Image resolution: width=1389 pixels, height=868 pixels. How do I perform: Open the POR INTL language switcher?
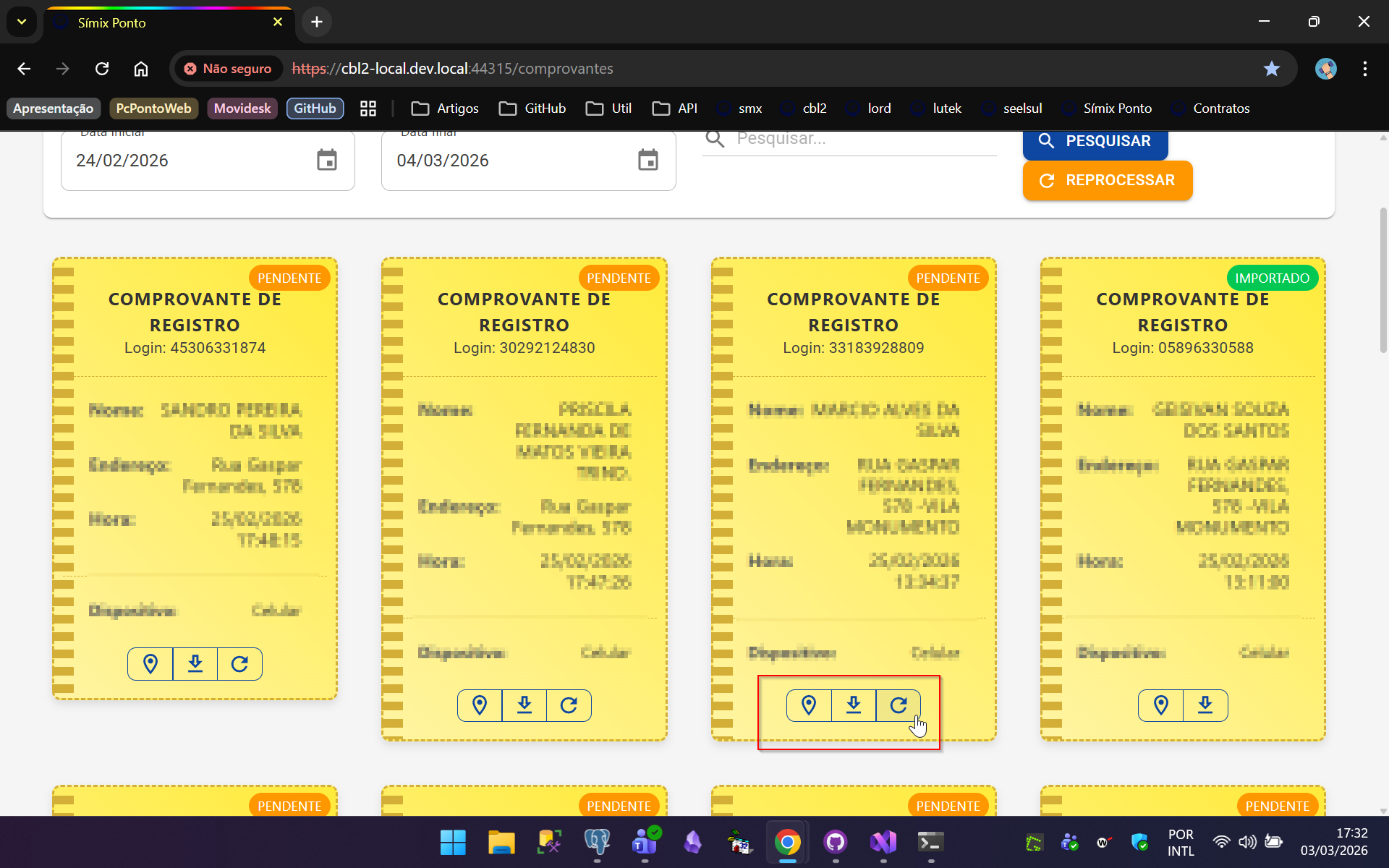pyautogui.click(x=1181, y=842)
